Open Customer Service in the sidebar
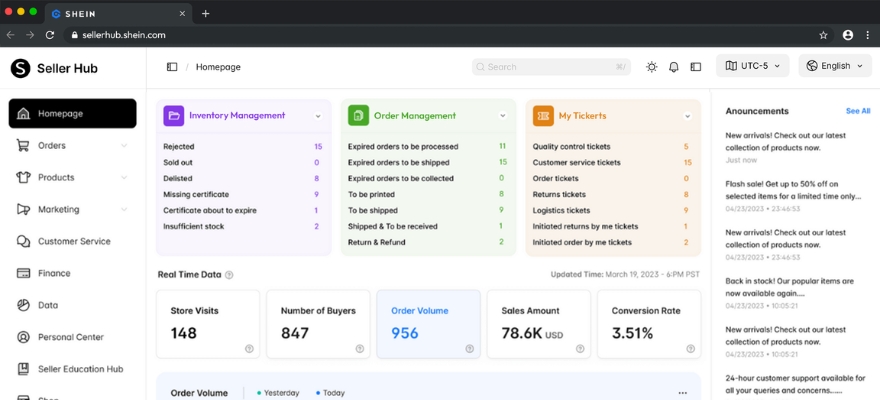The height and width of the screenshot is (400, 880). [72, 241]
